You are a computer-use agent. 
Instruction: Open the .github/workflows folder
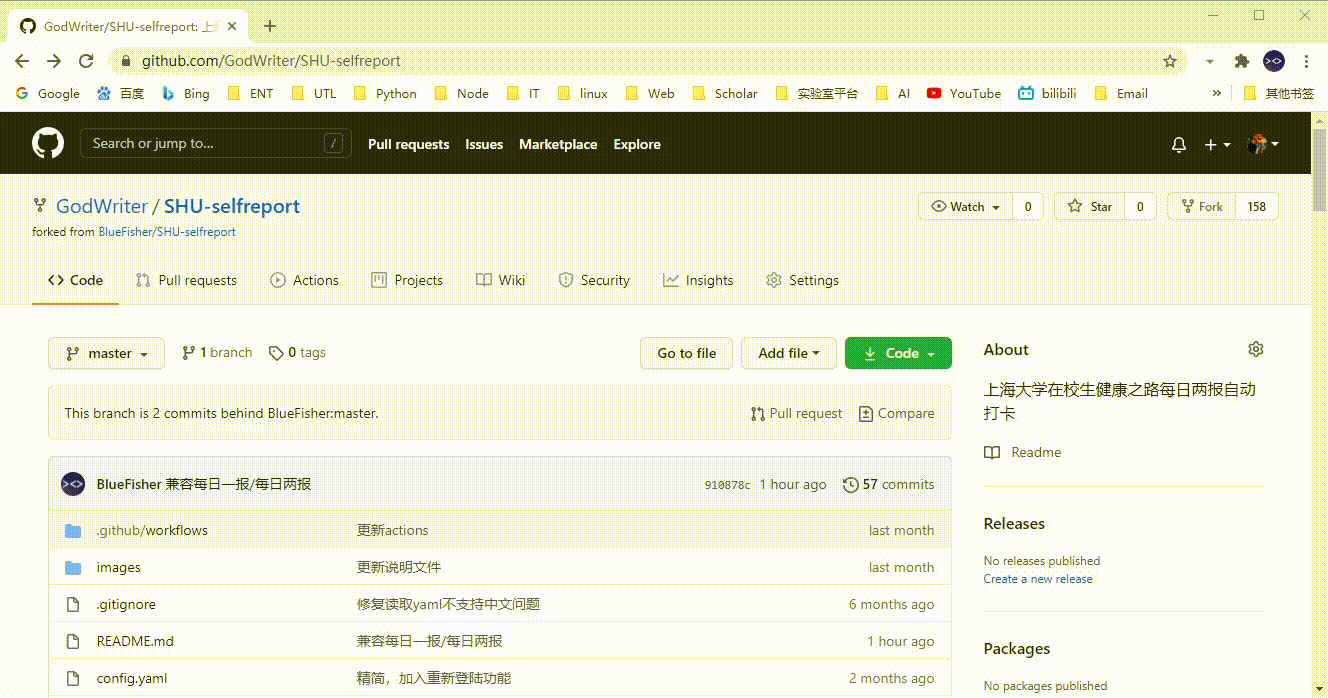coord(152,530)
